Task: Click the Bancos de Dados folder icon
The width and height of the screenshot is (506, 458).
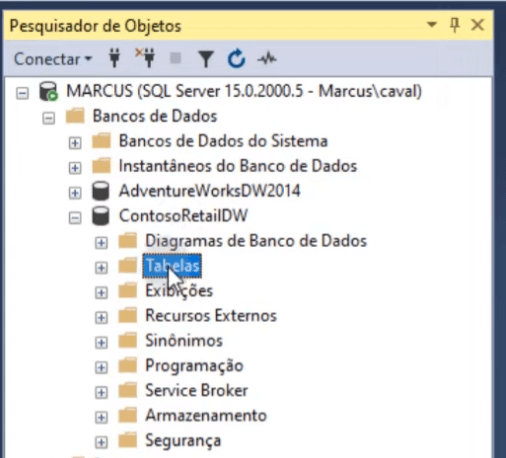Action: pos(75,116)
